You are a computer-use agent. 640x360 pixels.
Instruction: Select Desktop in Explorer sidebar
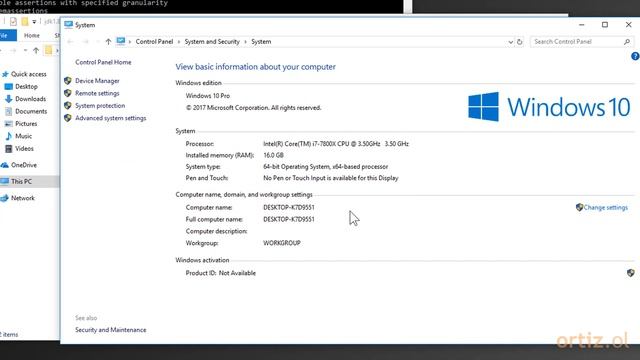(x=26, y=87)
